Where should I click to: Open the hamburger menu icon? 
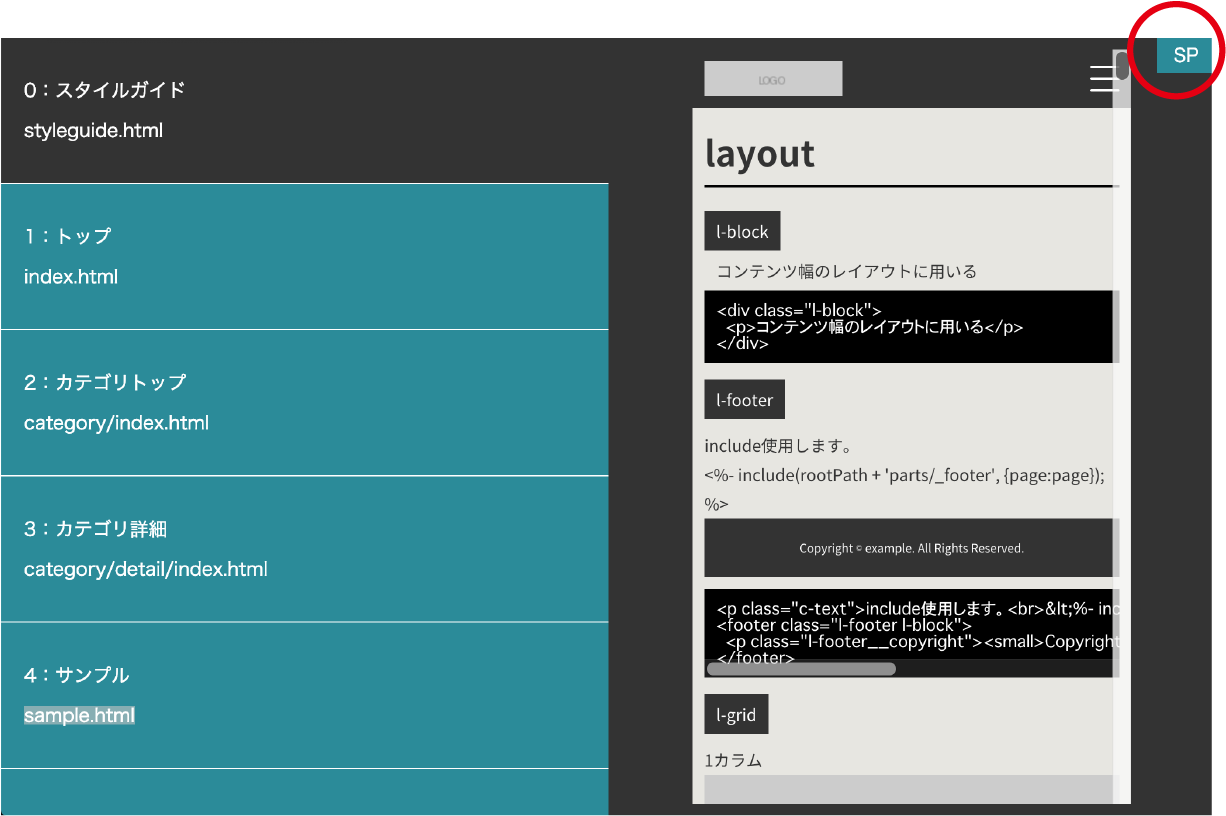[1103, 78]
